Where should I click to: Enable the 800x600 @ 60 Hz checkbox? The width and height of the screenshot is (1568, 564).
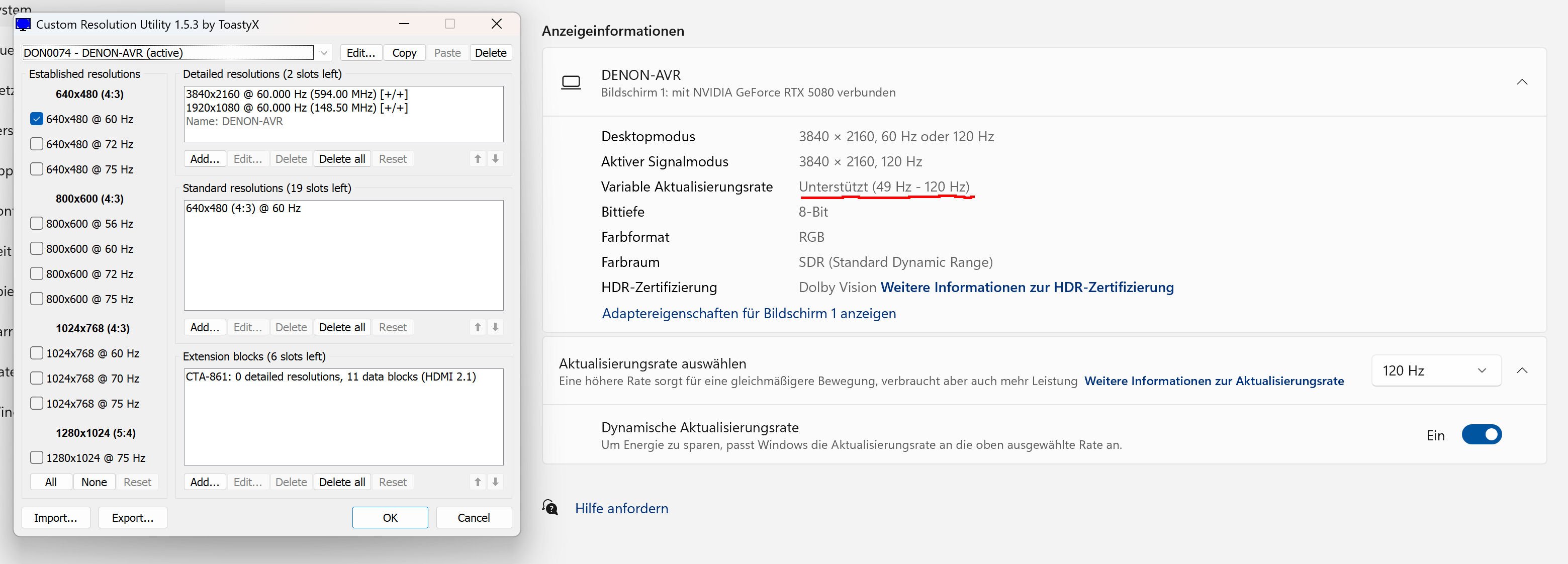(x=37, y=249)
